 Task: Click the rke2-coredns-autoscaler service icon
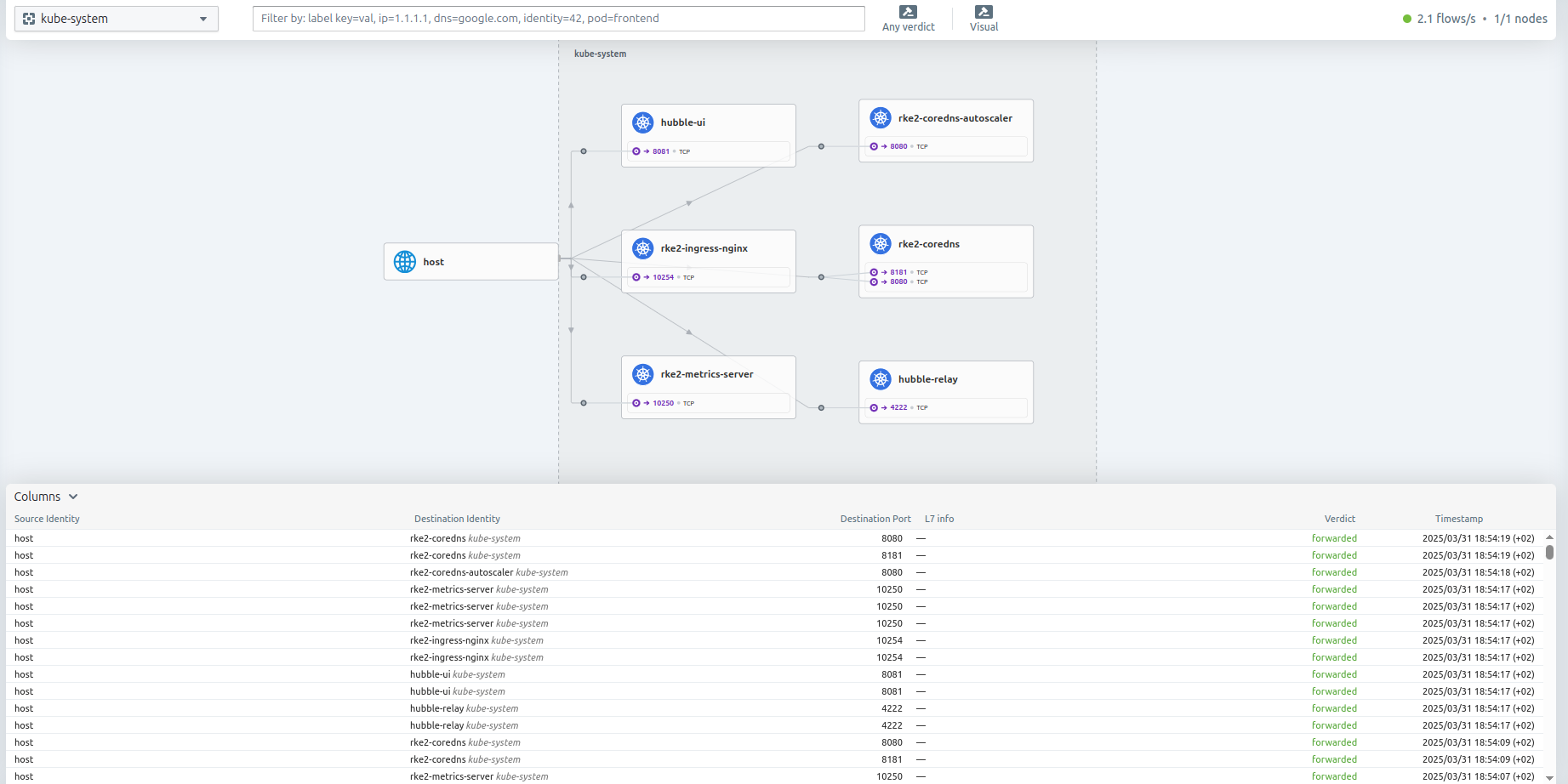pos(881,118)
